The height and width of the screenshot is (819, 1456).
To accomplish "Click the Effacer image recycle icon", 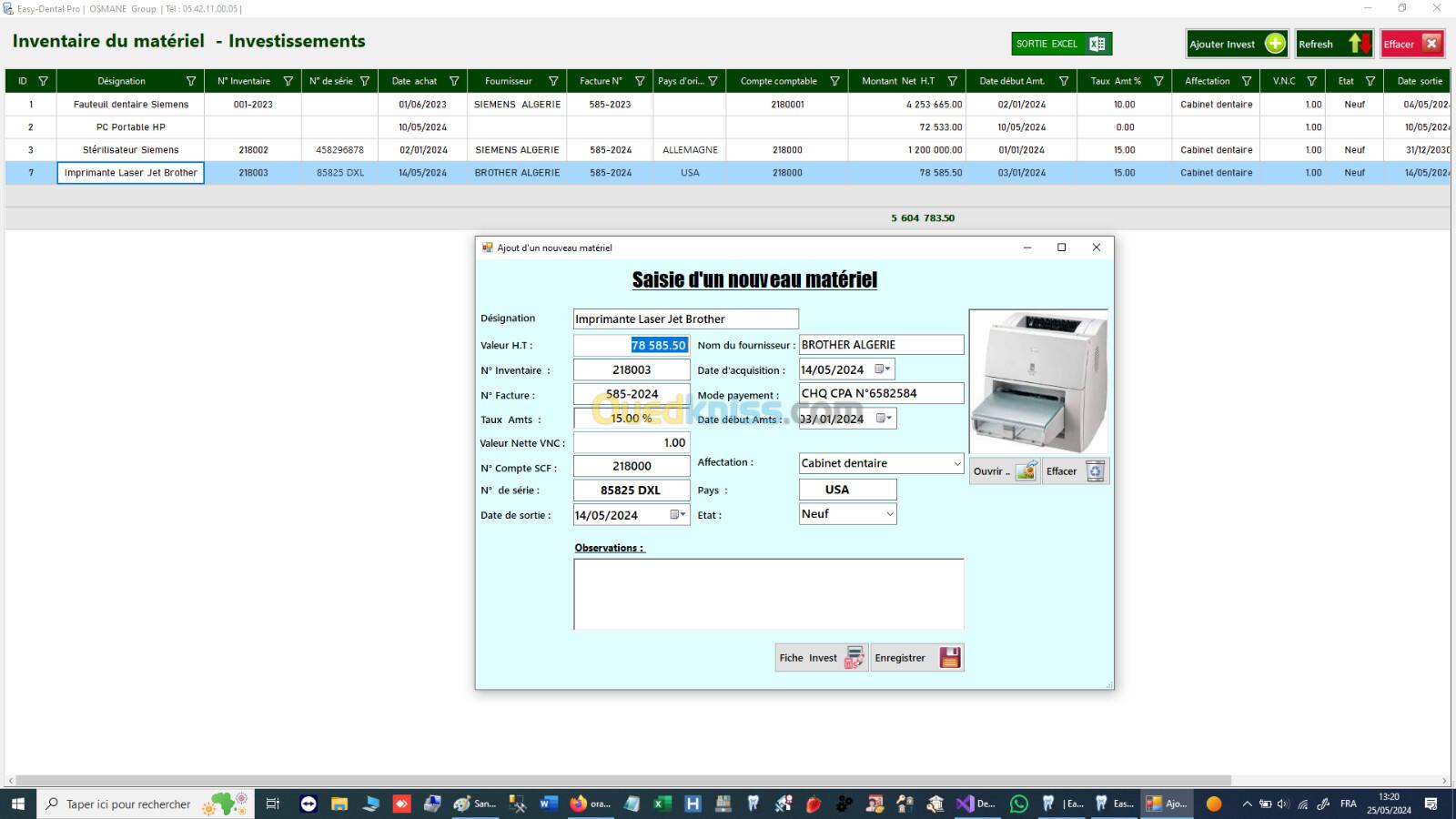I will [1096, 471].
